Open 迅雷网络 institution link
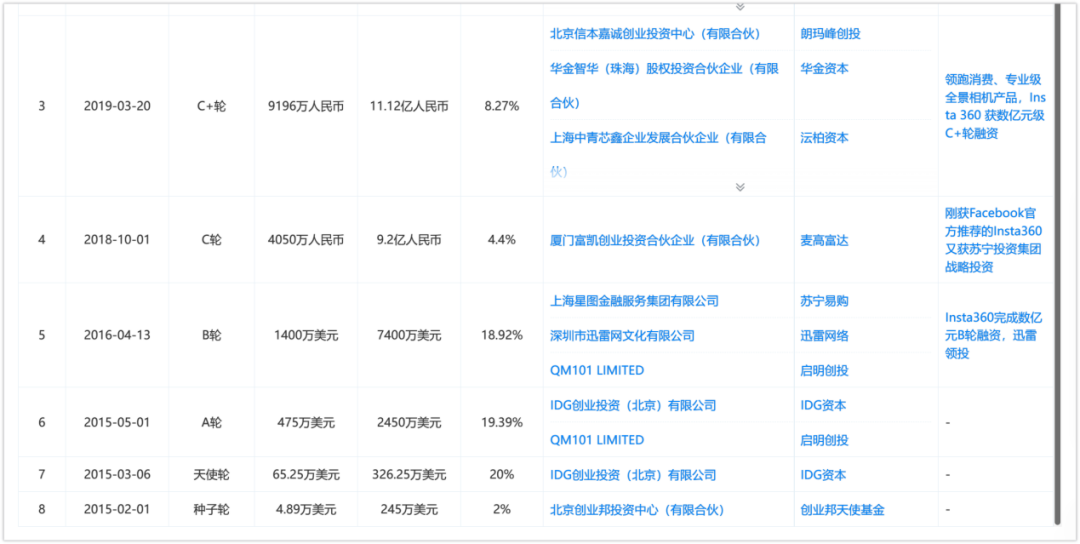Viewport: 1080px width, 544px height. 825,335
